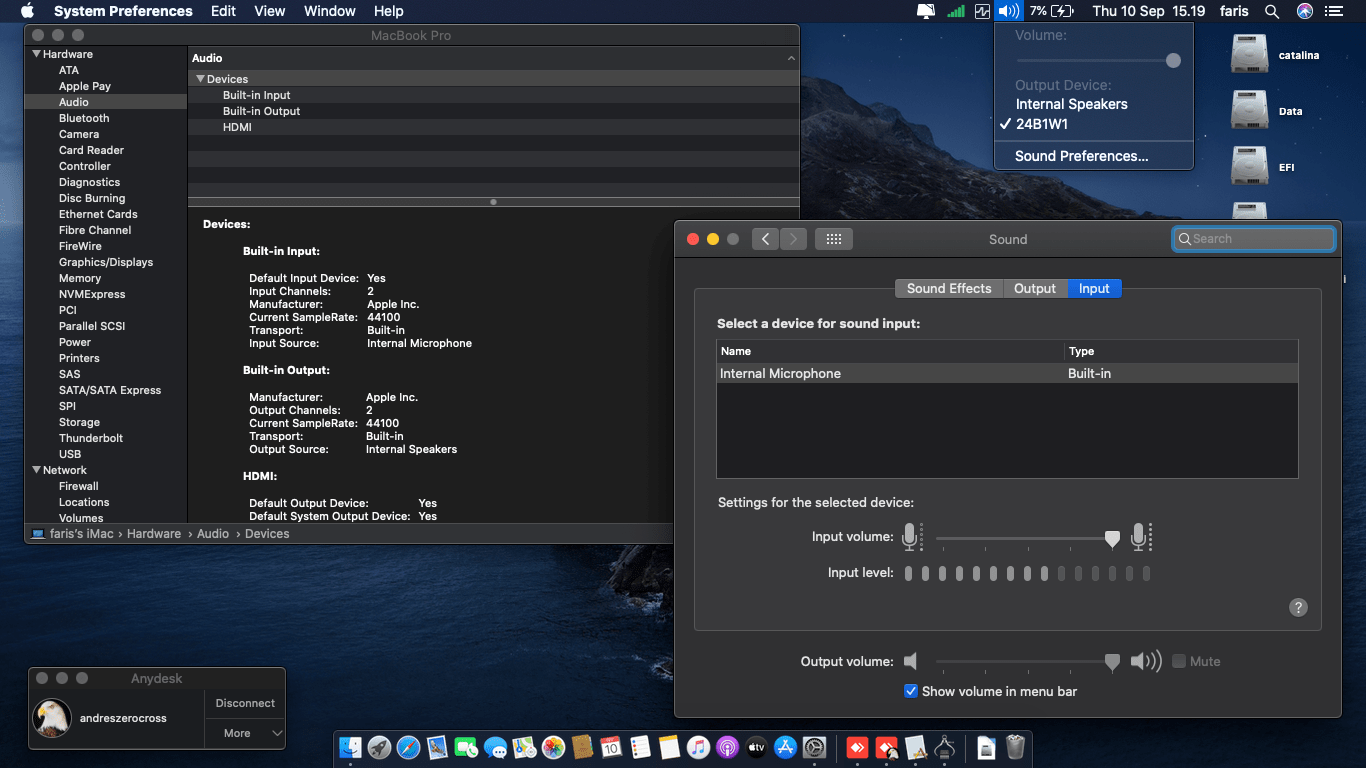This screenshot has width=1366, height=768.
Task: Collapse the Hardware section in sidebar
Action: tap(36, 54)
